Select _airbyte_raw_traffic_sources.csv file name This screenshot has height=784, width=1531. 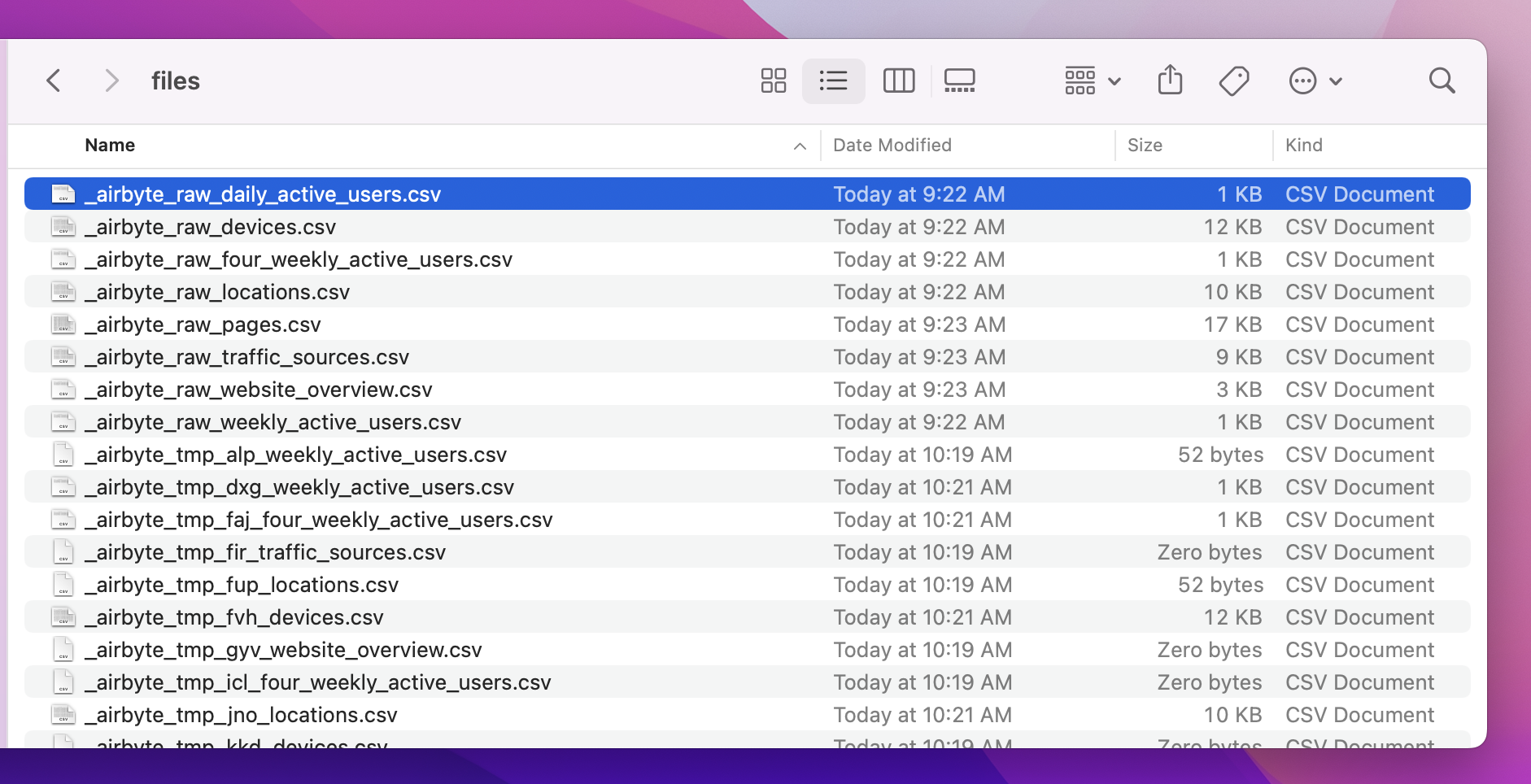(247, 357)
